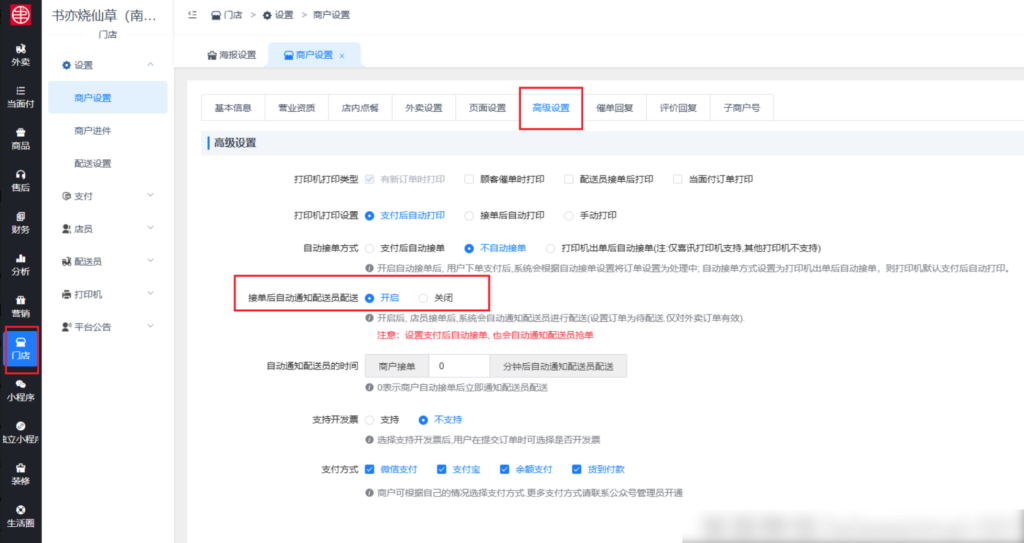Open the 商品 sidebar section
Image resolution: width=1024 pixels, height=543 pixels.
point(20,139)
